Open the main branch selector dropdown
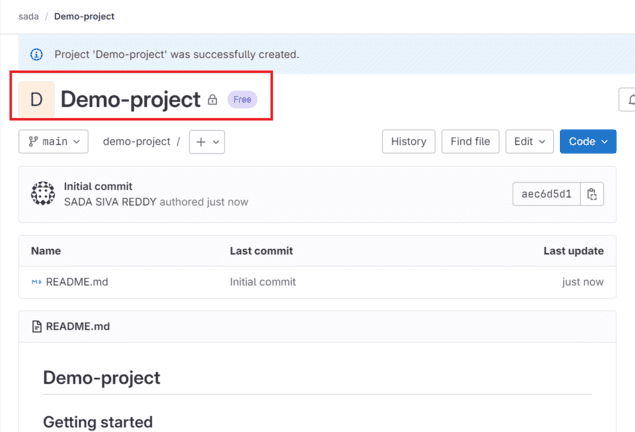635x432 pixels. point(53,142)
